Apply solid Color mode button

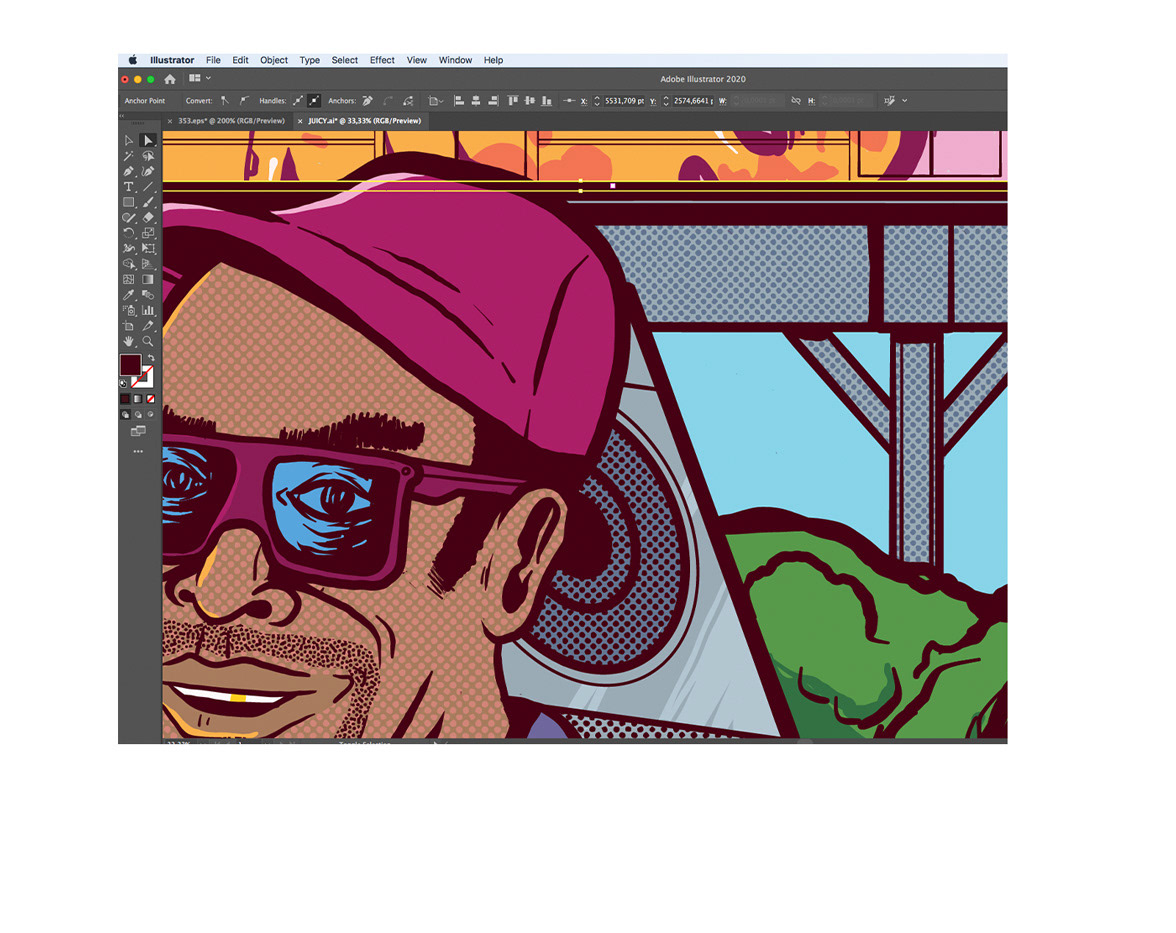[125, 399]
